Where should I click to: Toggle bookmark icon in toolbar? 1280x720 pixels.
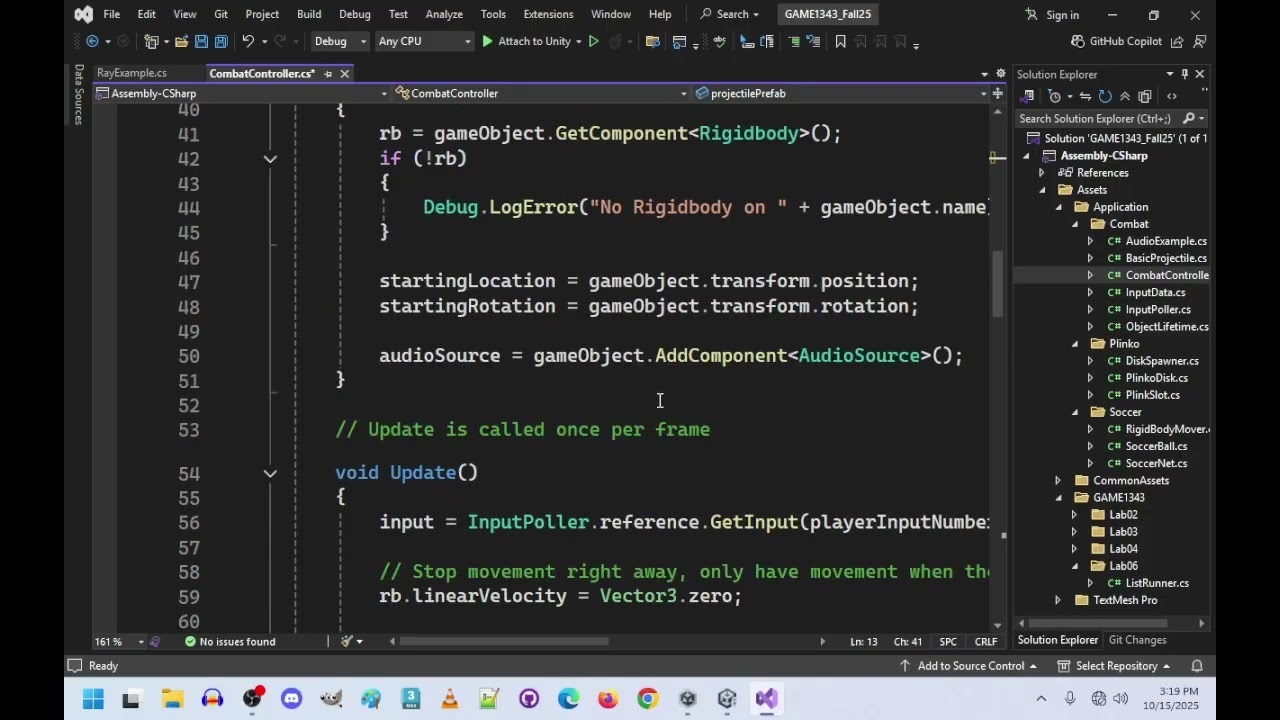(x=841, y=41)
